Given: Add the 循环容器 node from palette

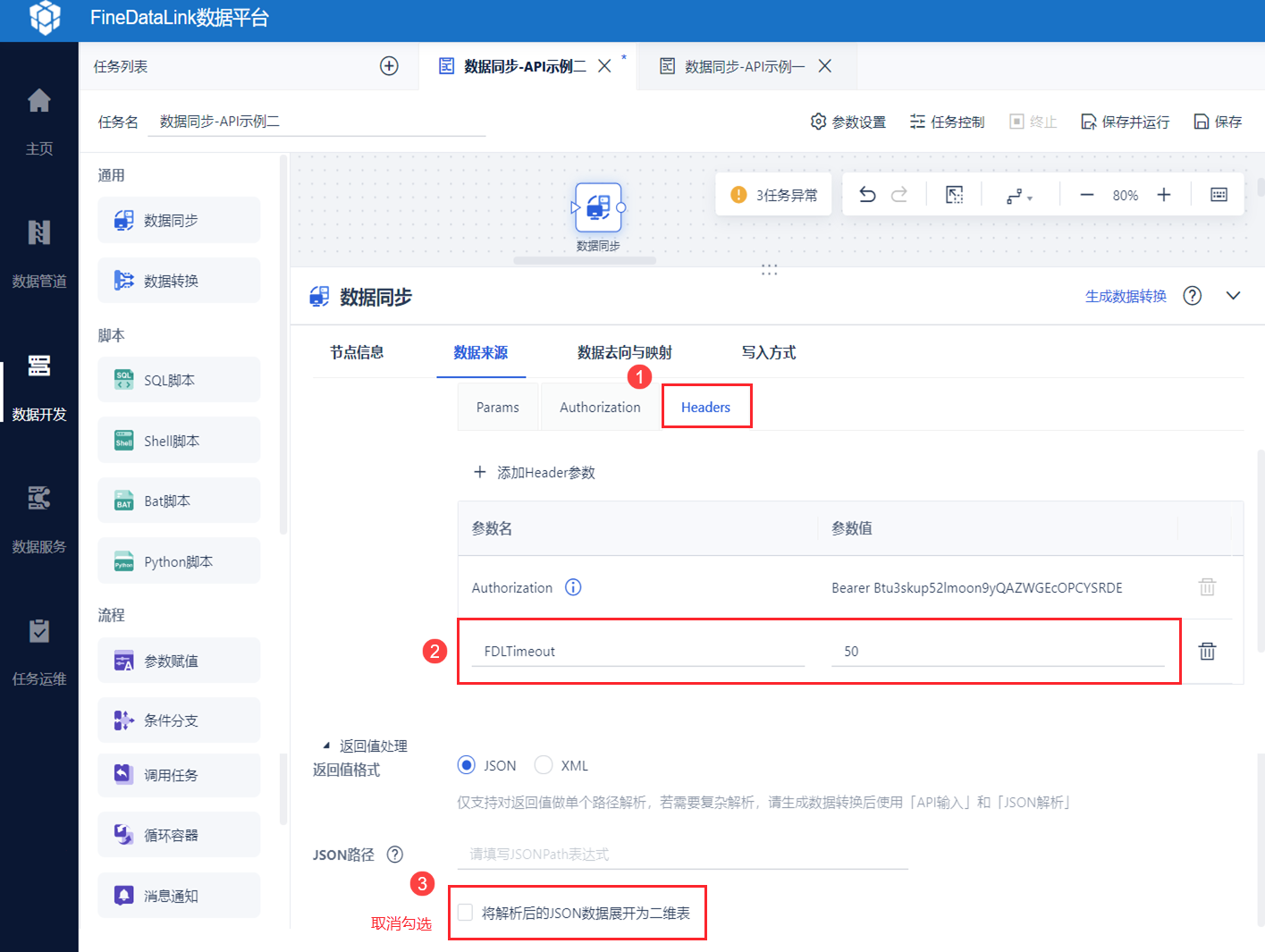Looking at the screenshot, I should tap(179, 835).
